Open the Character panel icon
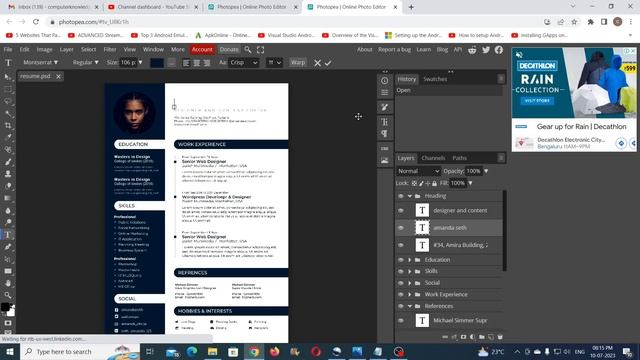 coord(384,122)
